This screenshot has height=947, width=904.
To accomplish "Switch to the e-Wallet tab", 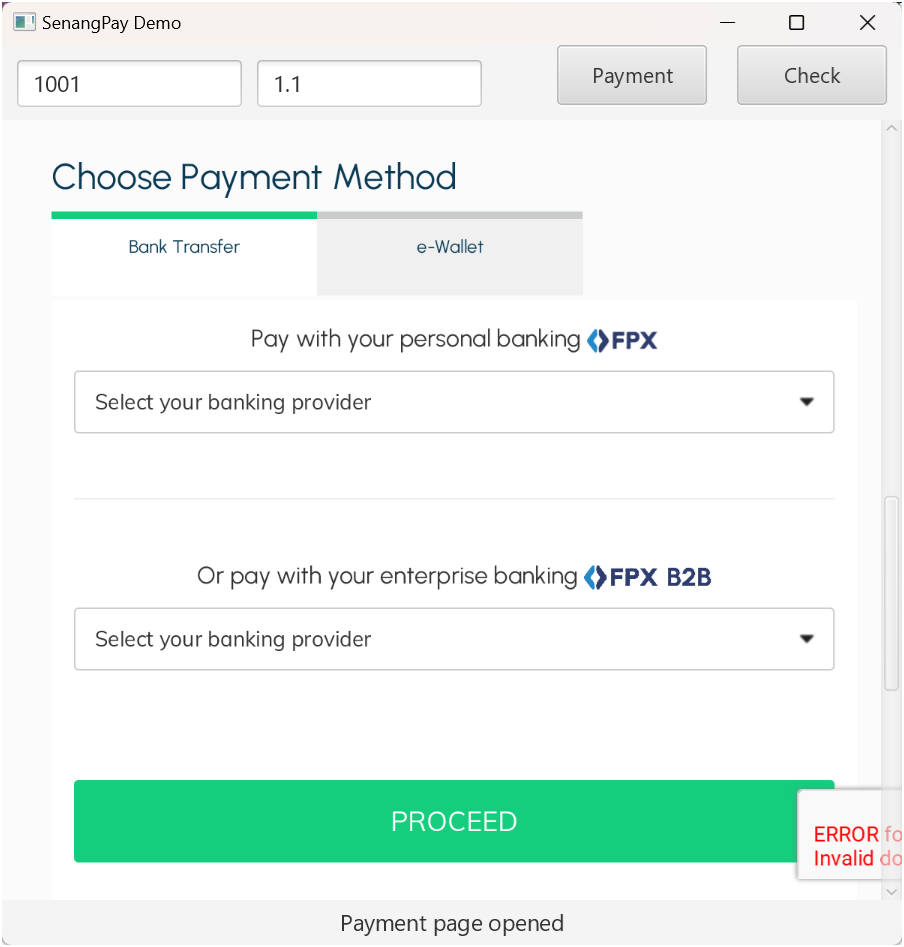I will 450,247.
